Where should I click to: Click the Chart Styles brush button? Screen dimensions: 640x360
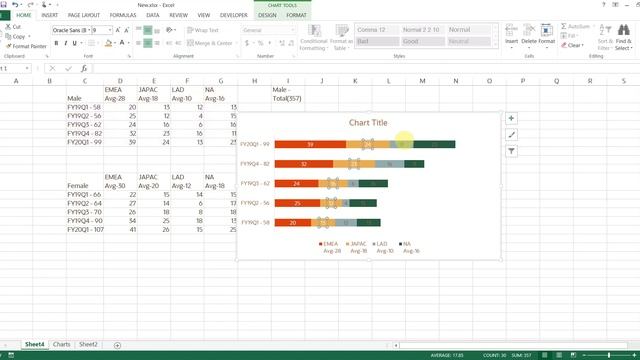511,135
